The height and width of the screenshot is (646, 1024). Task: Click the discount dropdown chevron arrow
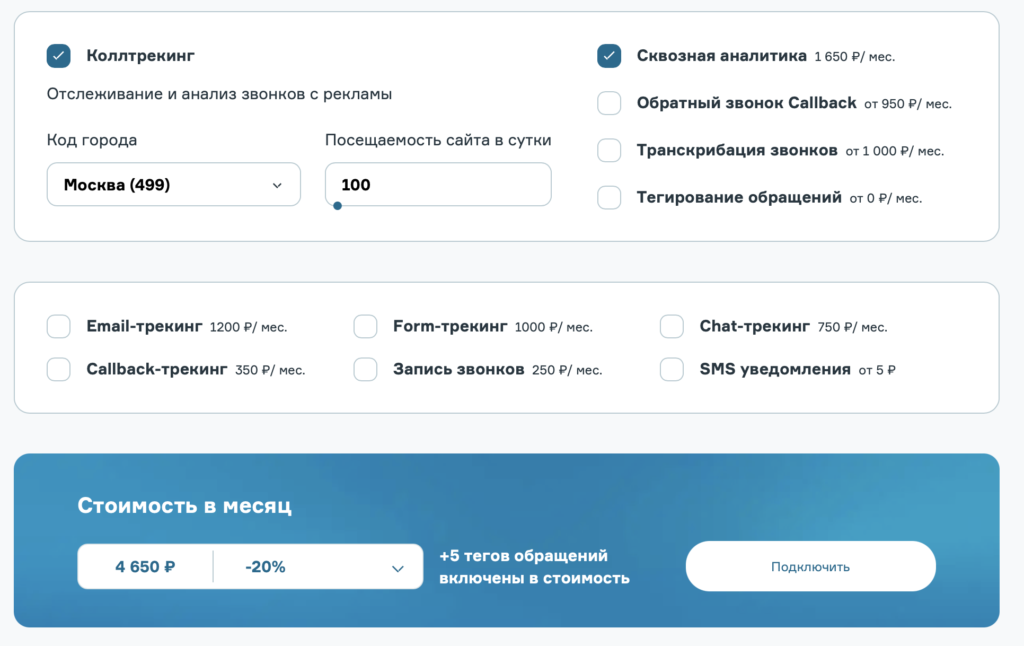point(398,568)
